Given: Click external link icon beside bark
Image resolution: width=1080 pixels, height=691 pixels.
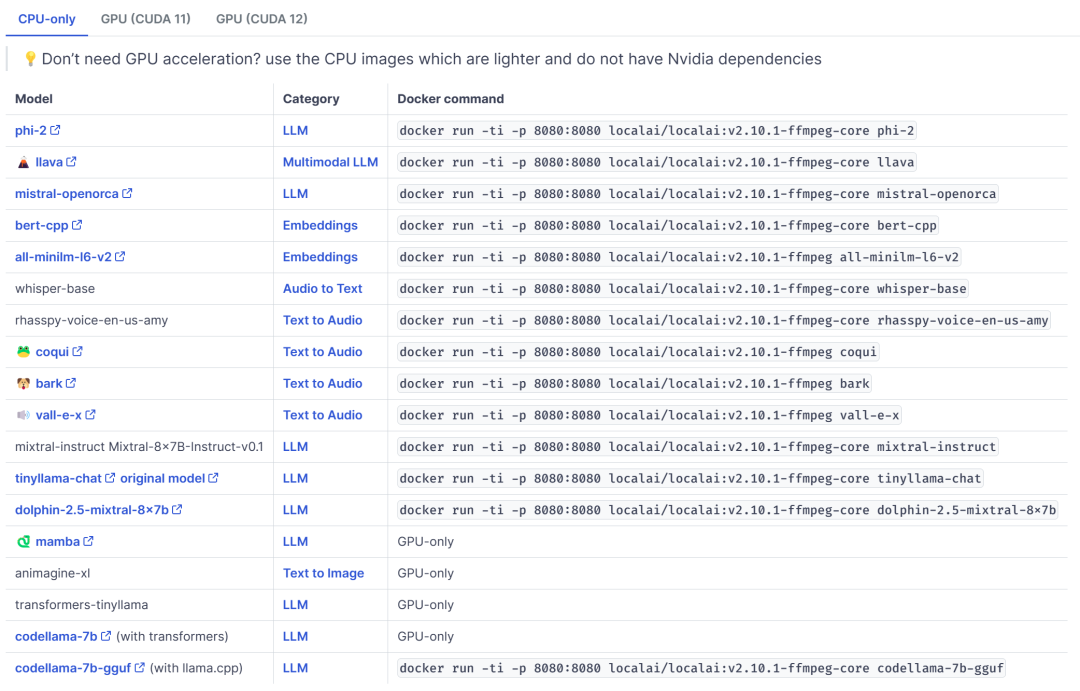Looking at the screenshot, I should tap(71, 382).
